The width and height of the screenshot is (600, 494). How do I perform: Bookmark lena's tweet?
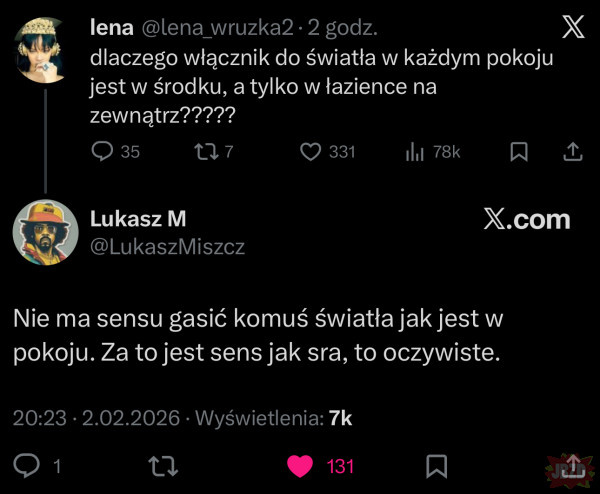click(519, 152)
